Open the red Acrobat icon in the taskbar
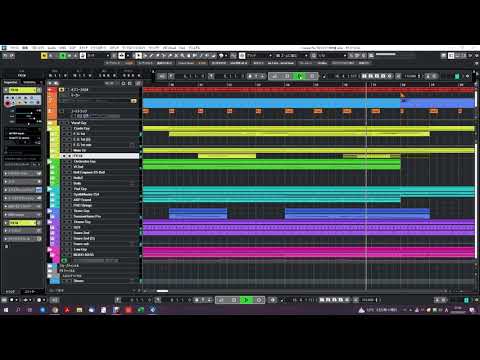 click(x=67, y=310)
